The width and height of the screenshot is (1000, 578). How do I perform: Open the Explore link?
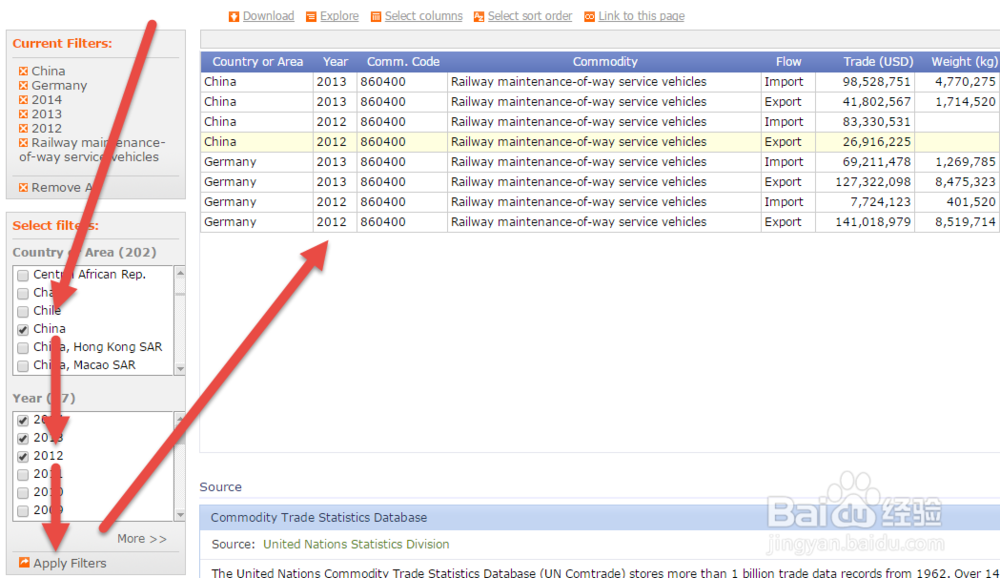click(339, 16)
